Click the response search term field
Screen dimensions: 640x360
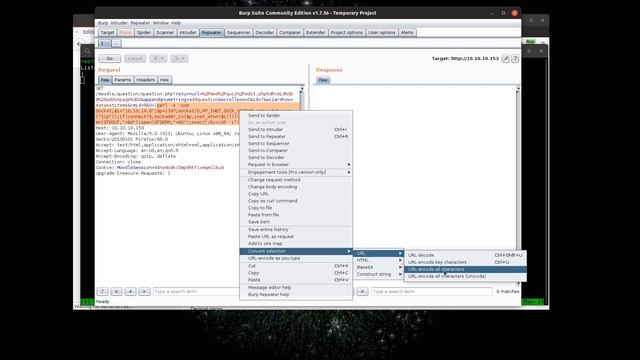point(431,291)
